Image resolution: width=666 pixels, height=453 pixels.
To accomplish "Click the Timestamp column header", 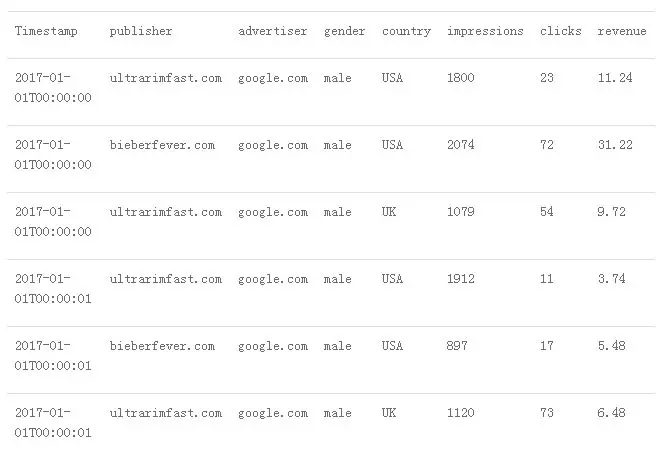I will (46, 31).
